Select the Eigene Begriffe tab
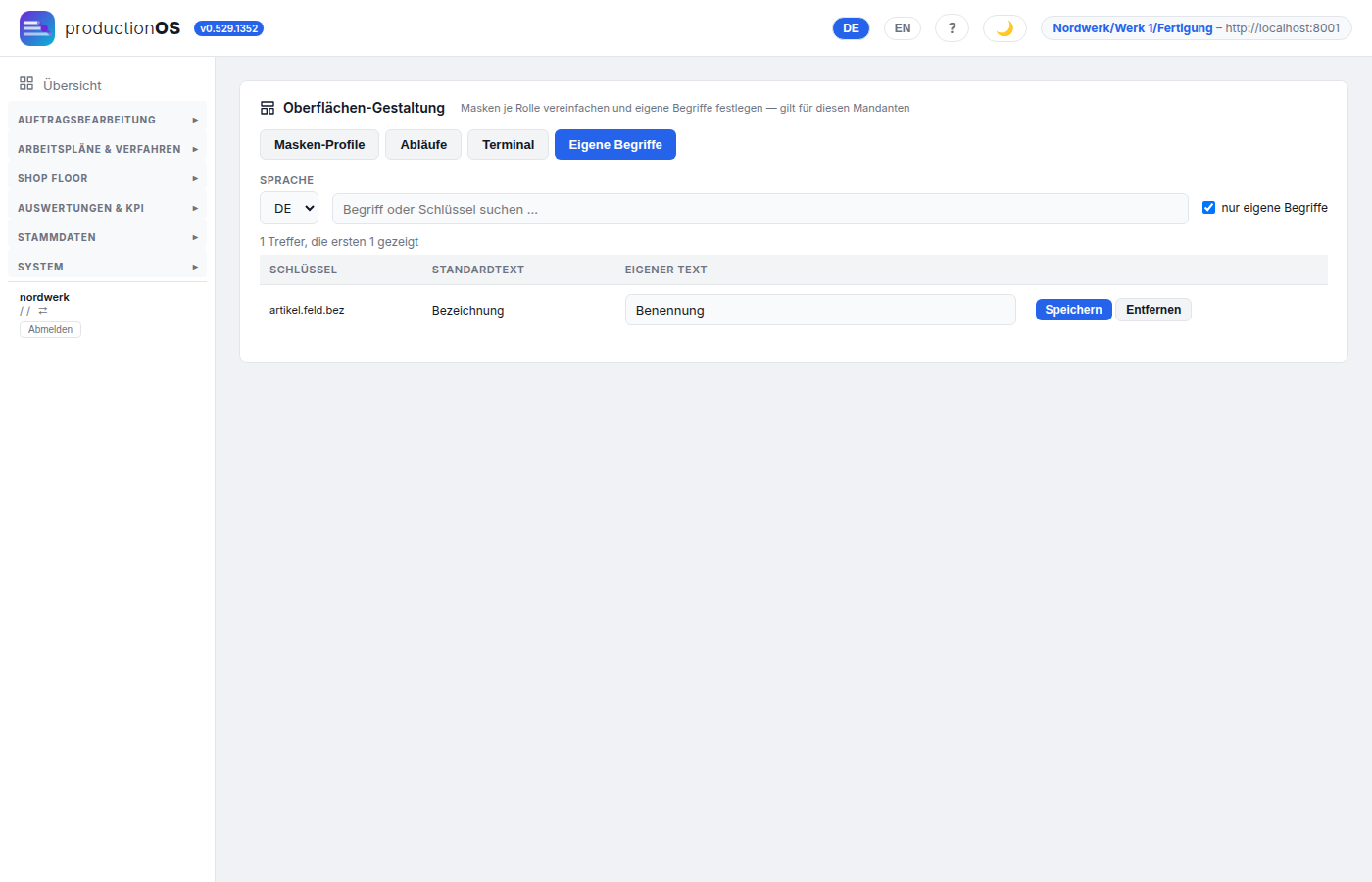Viewport: 1372px width, 882px height. (x=615, y=144)
